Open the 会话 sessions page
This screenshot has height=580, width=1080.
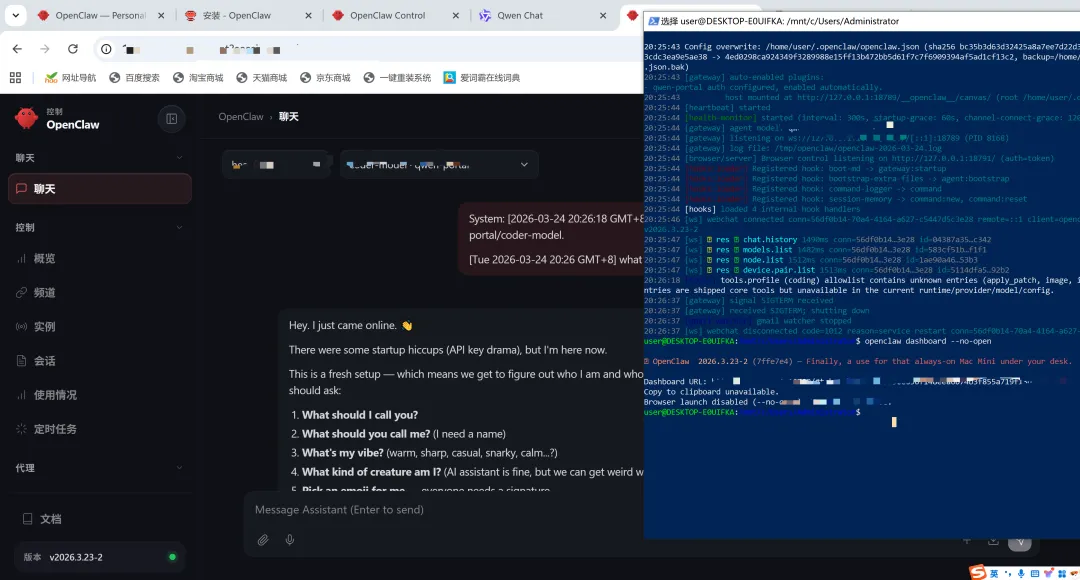click(x=100, y=361)
